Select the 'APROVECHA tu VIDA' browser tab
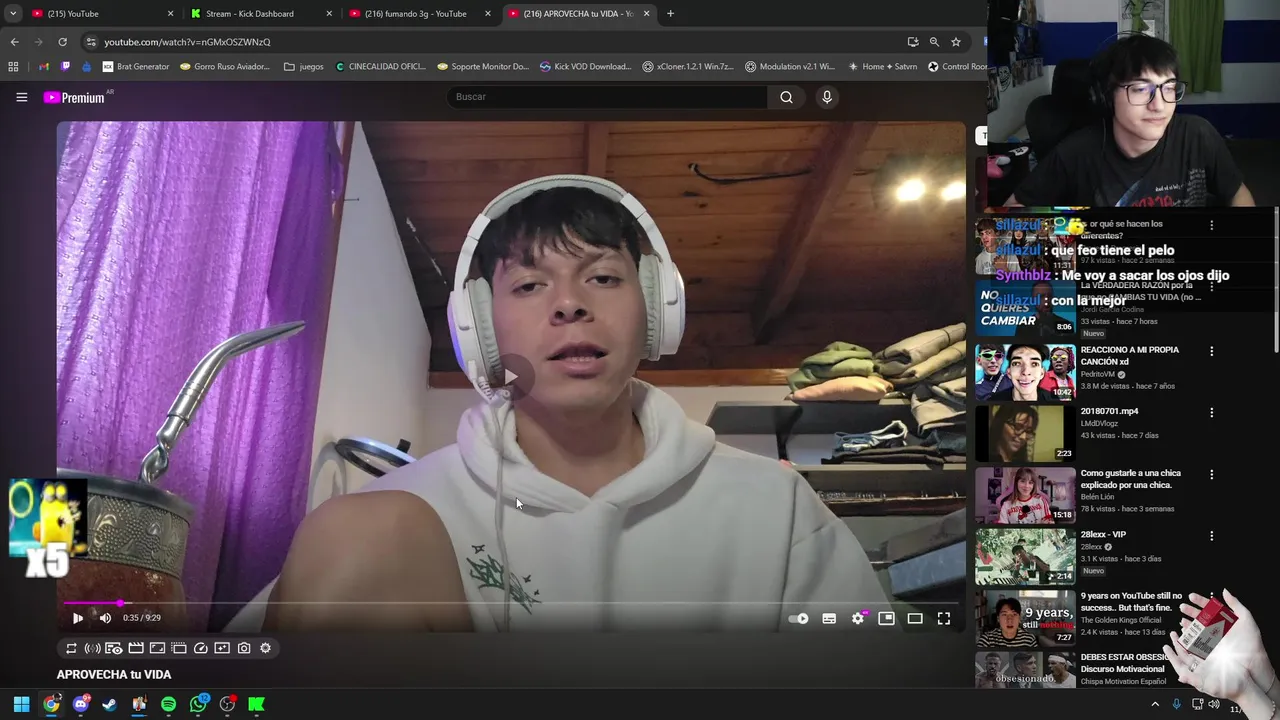Image resolution: width=1280 pixels, height=720 pixels. [580, 14]
